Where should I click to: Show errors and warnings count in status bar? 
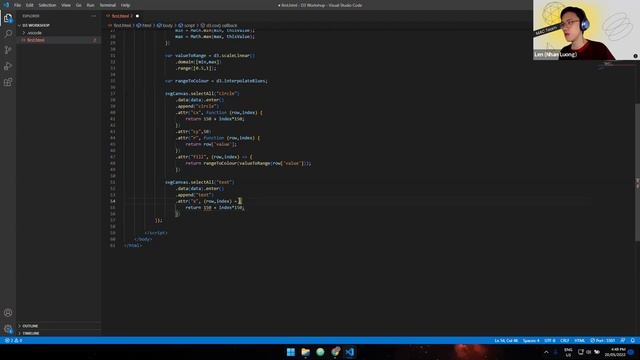(13, 340)
